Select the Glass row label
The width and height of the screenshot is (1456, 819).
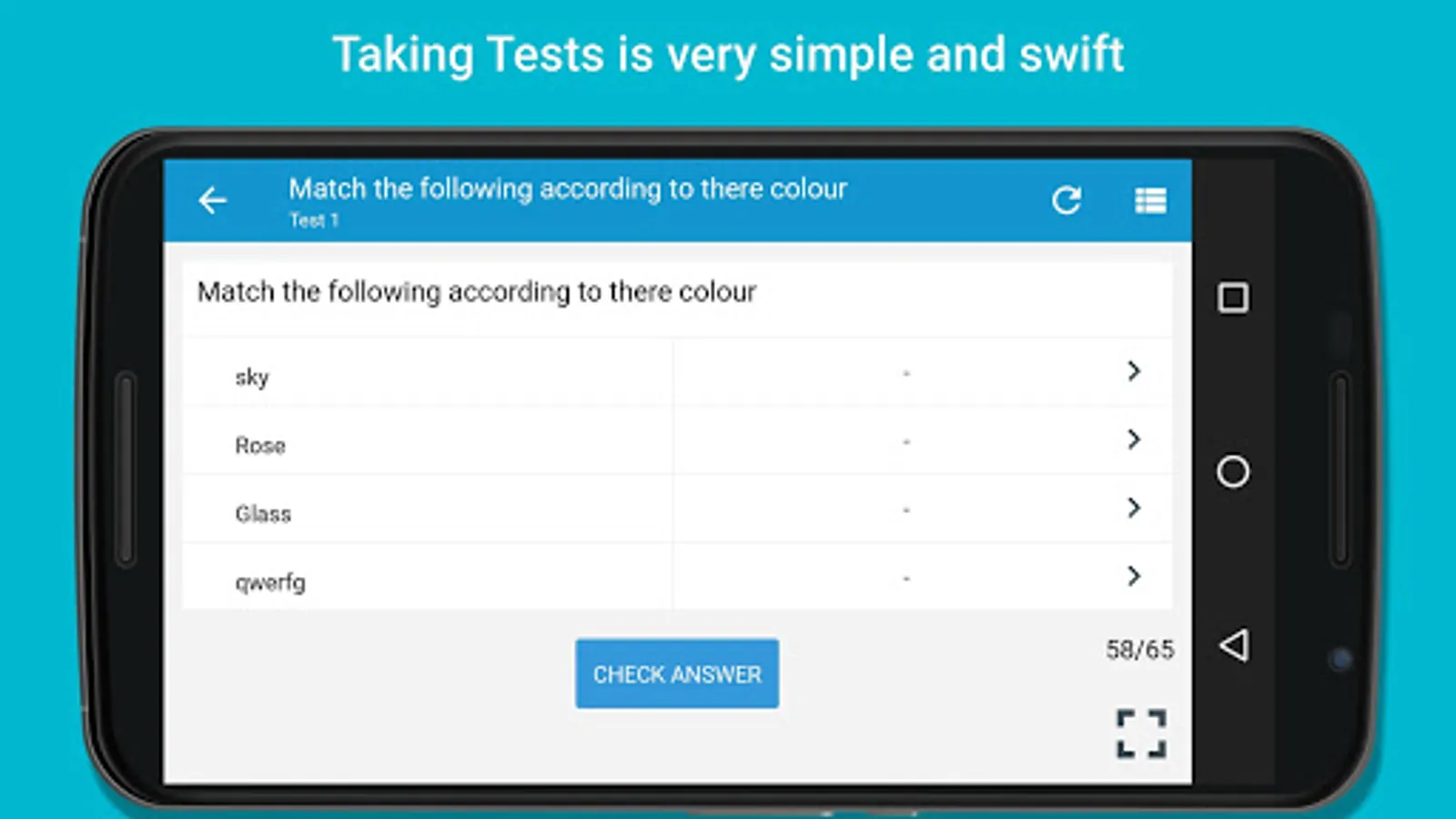tap(263, 513)
